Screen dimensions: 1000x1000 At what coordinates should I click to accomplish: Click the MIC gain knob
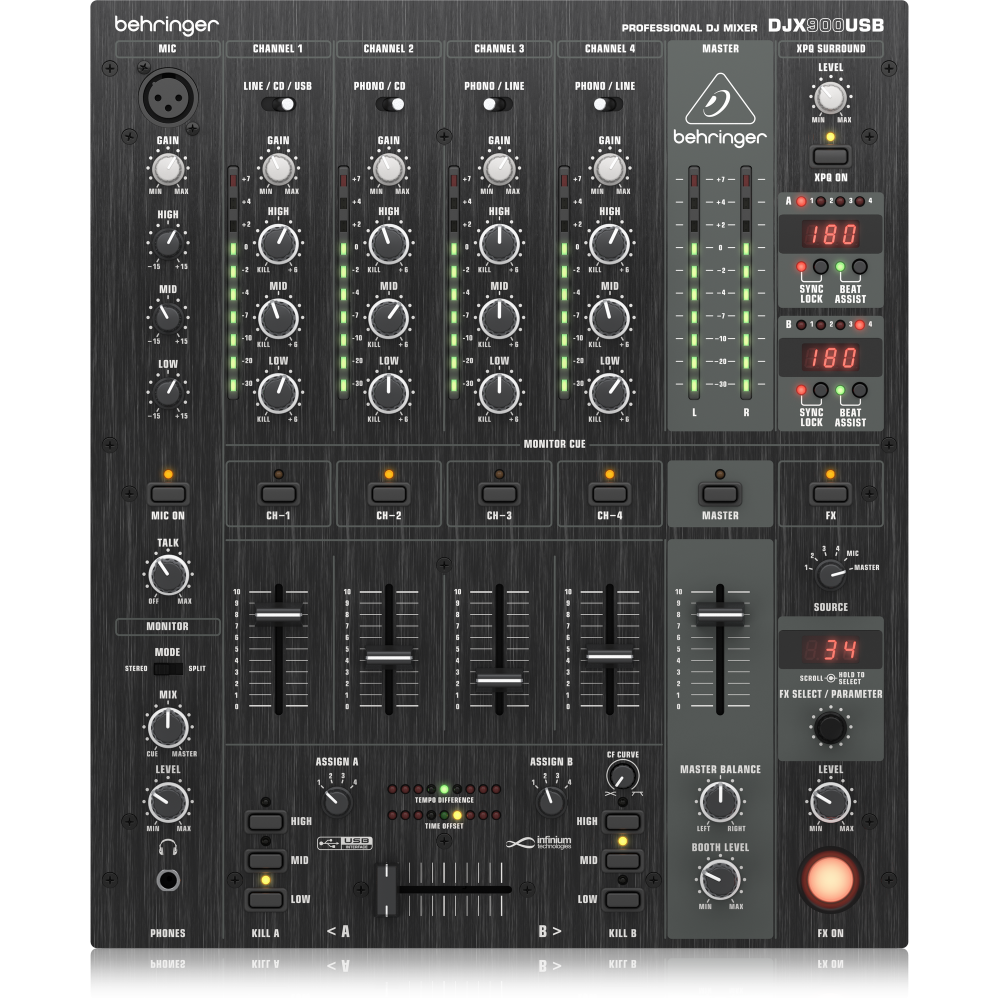coord(168,169)
